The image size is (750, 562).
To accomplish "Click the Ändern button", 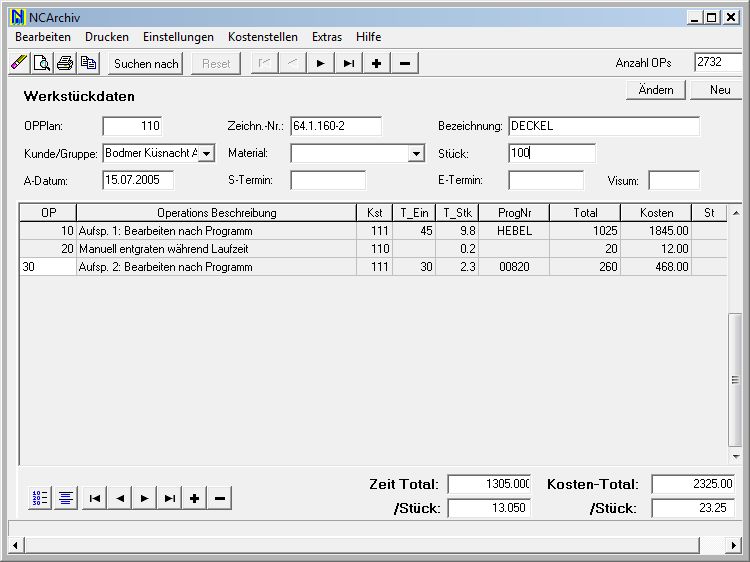I will [656, 90].
